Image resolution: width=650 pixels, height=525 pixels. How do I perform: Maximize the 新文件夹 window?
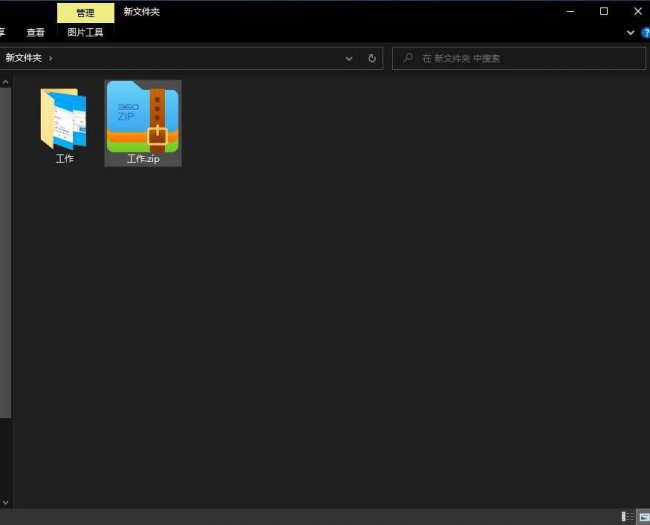pyautogui.click(x=604, y=11)
